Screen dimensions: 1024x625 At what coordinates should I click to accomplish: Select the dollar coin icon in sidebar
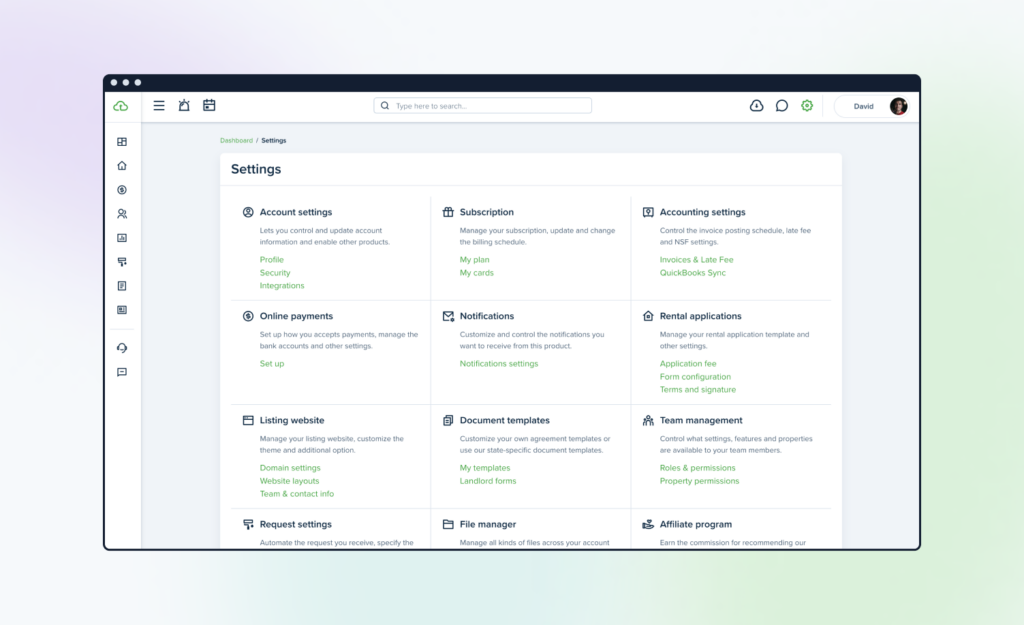point(122,190)
